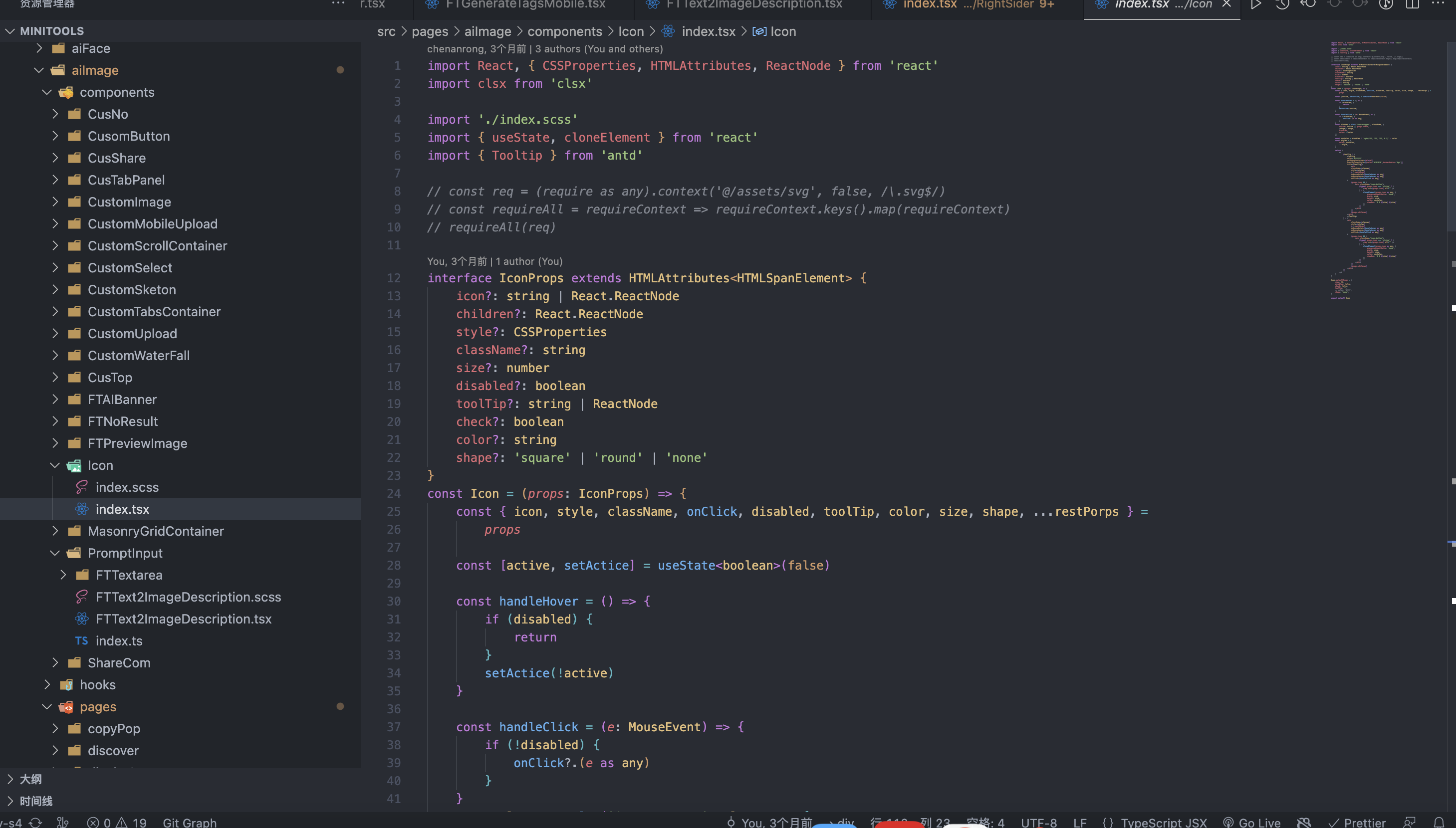
Task: Click 'IconProps' interface name on line 12
Action: [x=531, y=279]
